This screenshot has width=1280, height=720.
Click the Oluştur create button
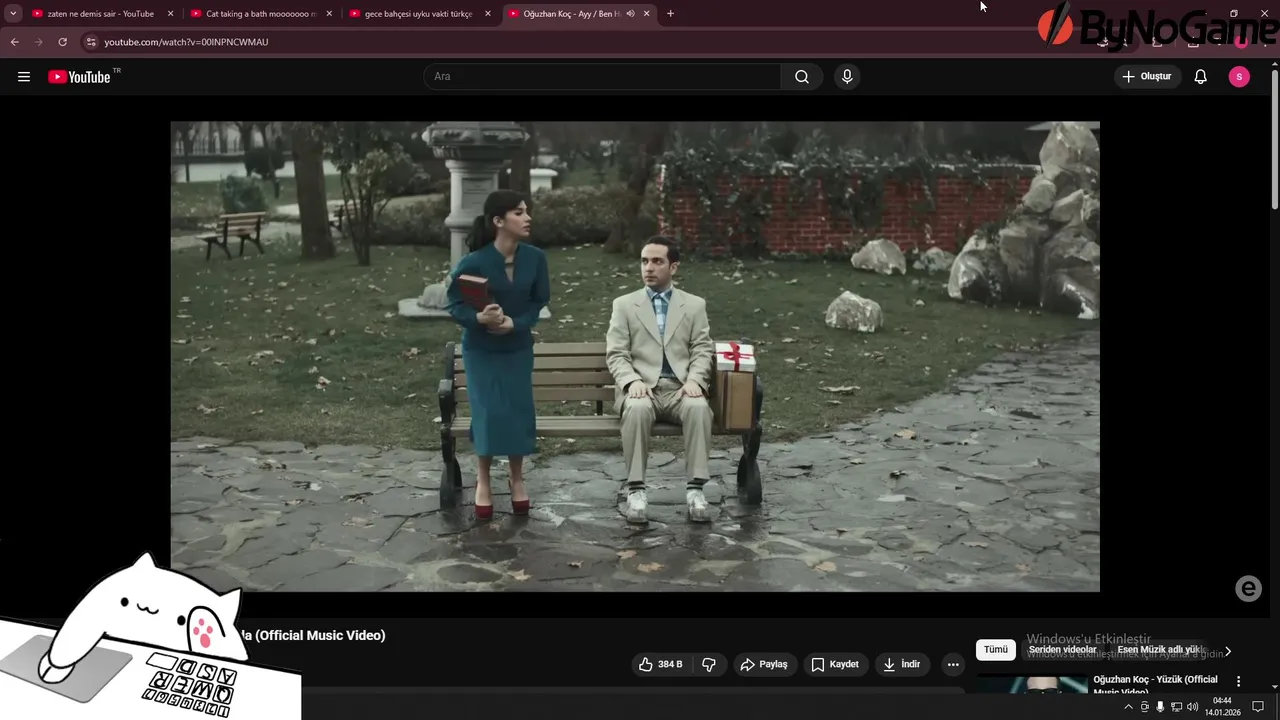(x=1148, y=77)
